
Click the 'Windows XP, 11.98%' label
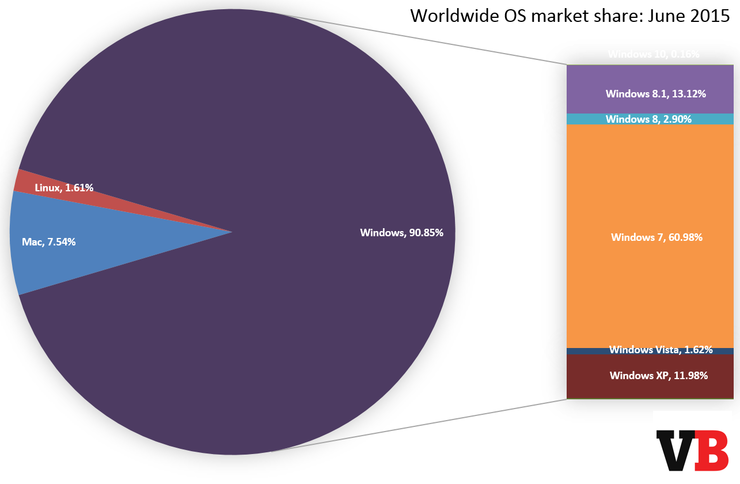[658, 376]
